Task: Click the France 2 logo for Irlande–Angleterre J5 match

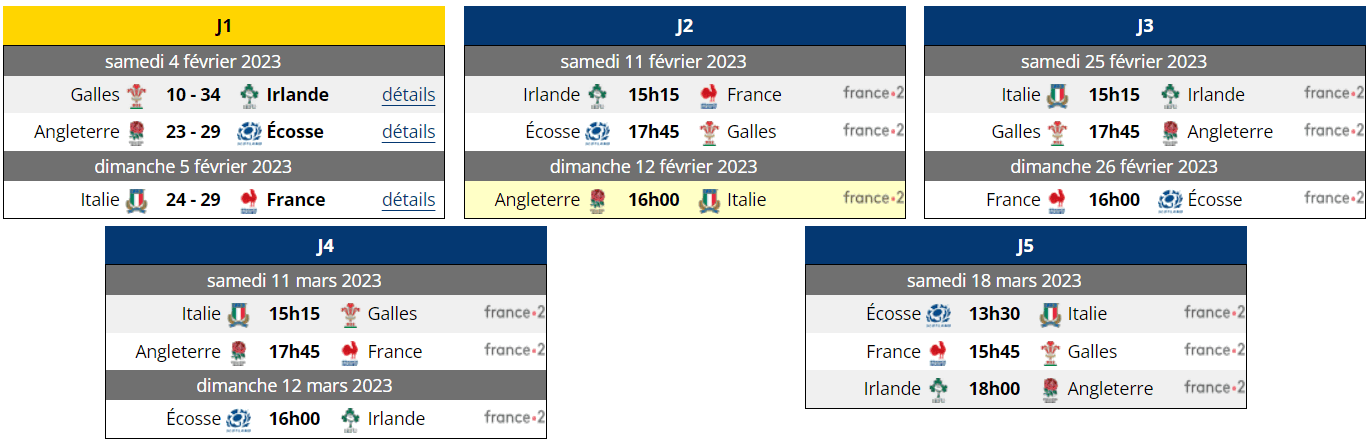Action: [1214, 388]
